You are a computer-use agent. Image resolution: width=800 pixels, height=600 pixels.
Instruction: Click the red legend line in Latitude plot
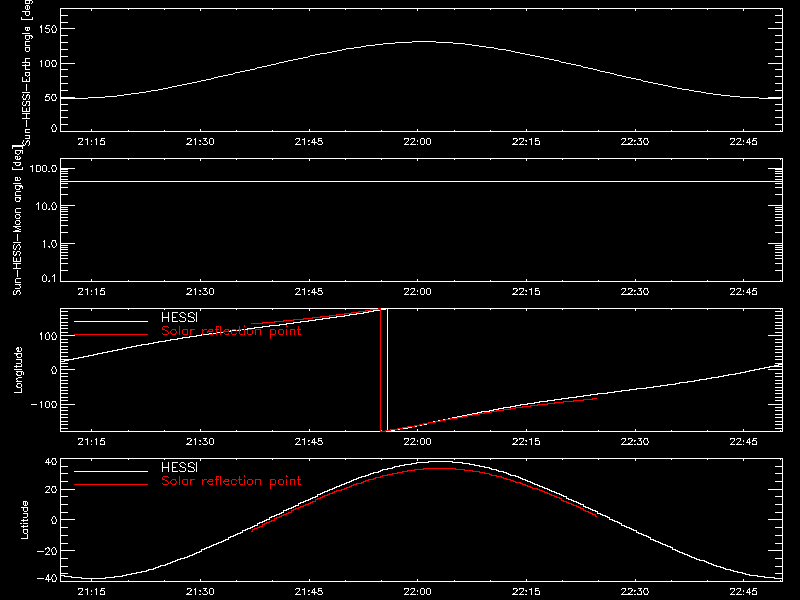111,485
